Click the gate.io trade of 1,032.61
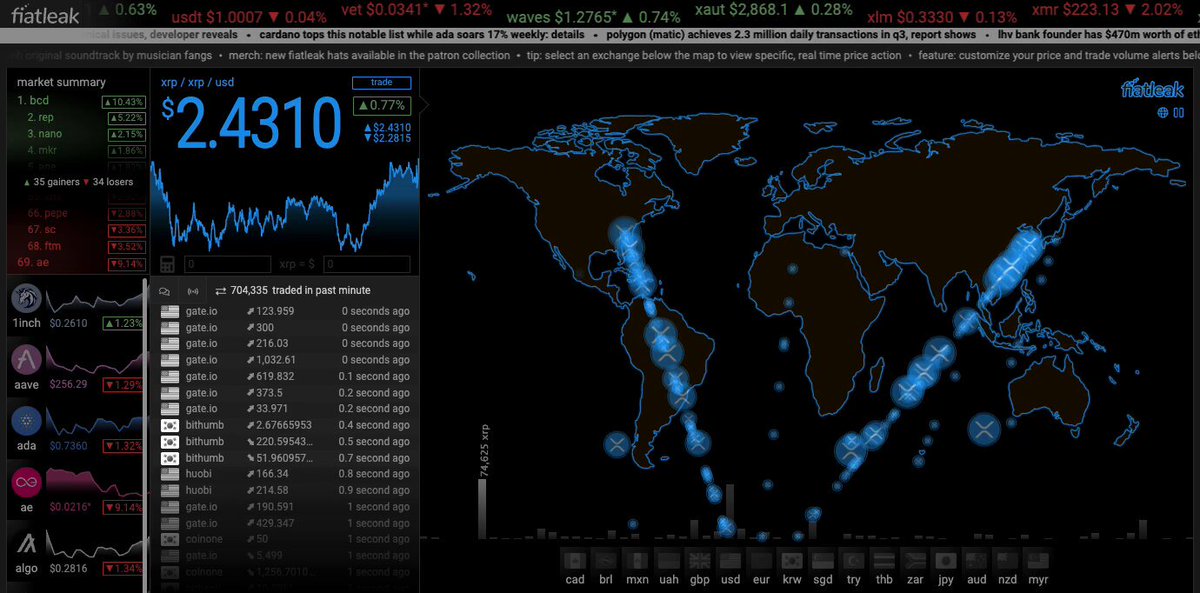The height and width of the screenshot is (593, 1200). (285, 360)
